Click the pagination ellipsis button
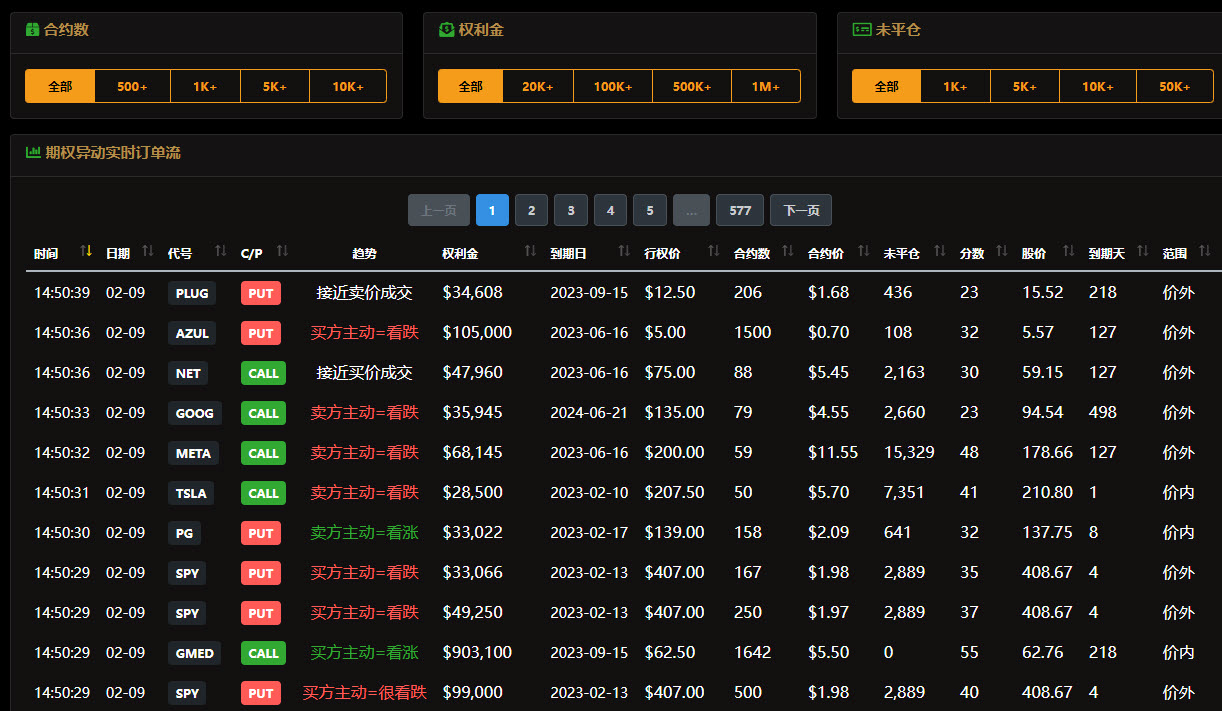Screen dimensions: 1222x711 tap(691, 210)
